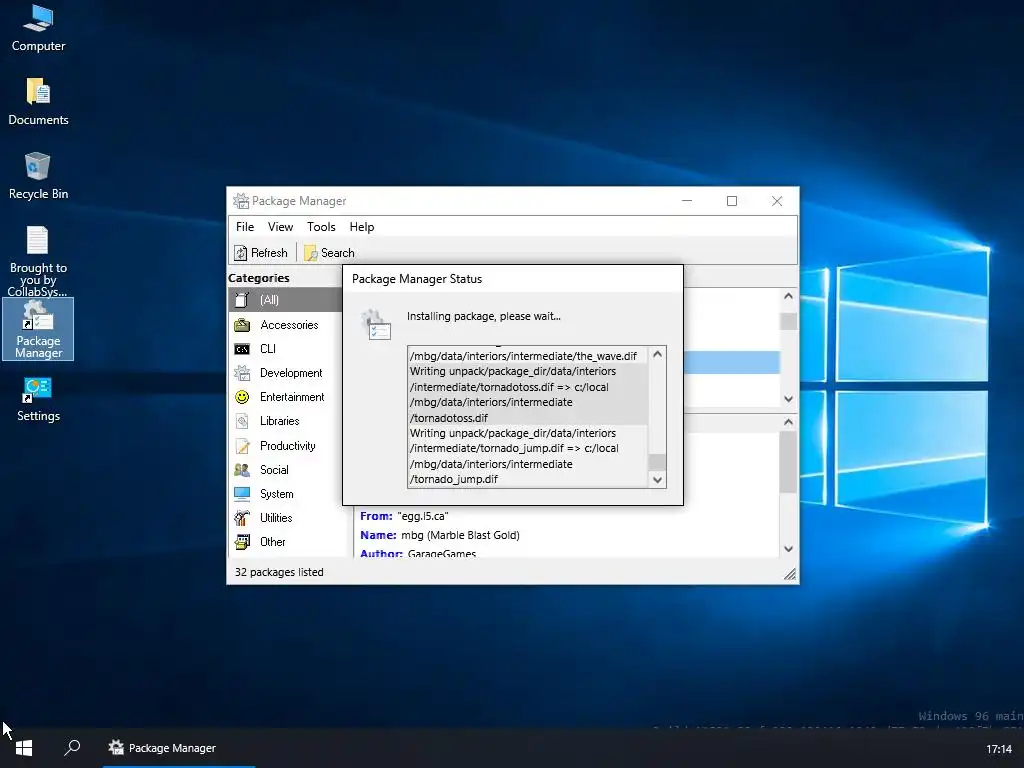1024x768 pixels.
Task: Select the Accessories category icon
Action: point(242,325)
